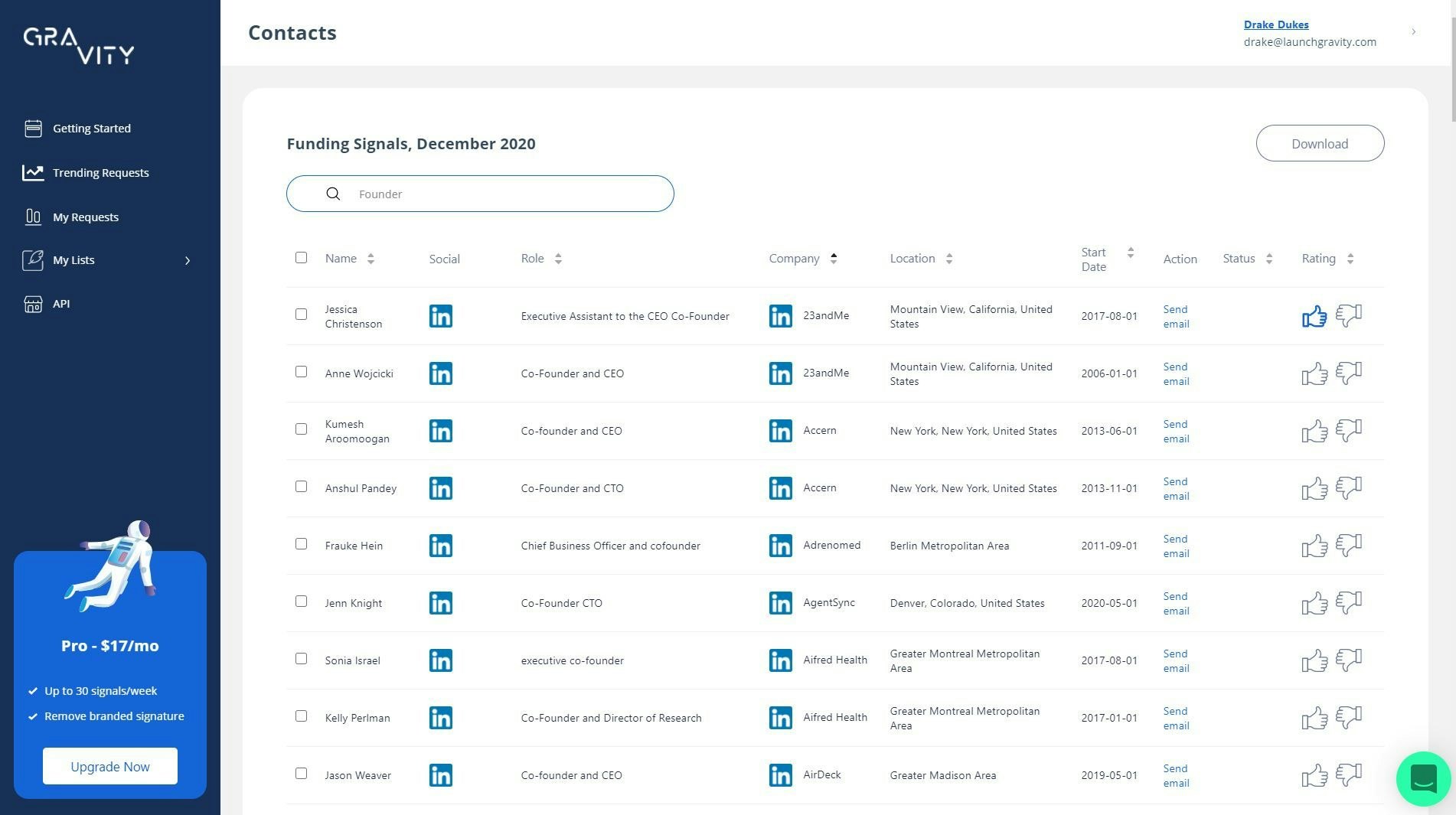Open AirDeck company LinkedIn icon
The height and width of the screenshot is (815, 1456).
[x=780, y=775]
